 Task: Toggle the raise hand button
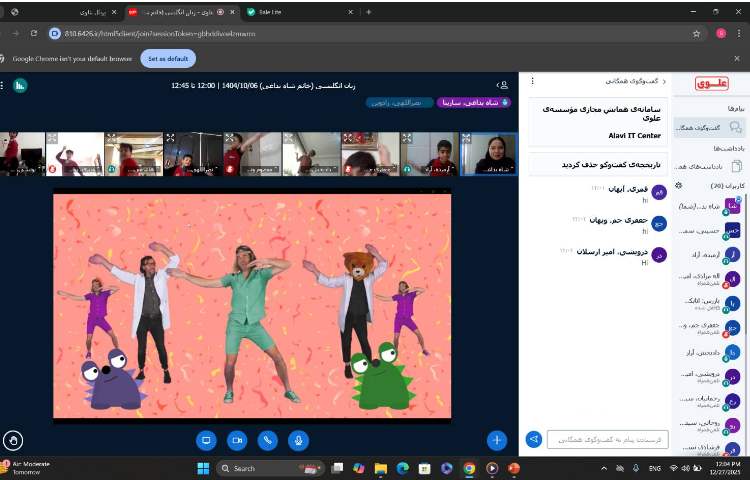(13, 439)
